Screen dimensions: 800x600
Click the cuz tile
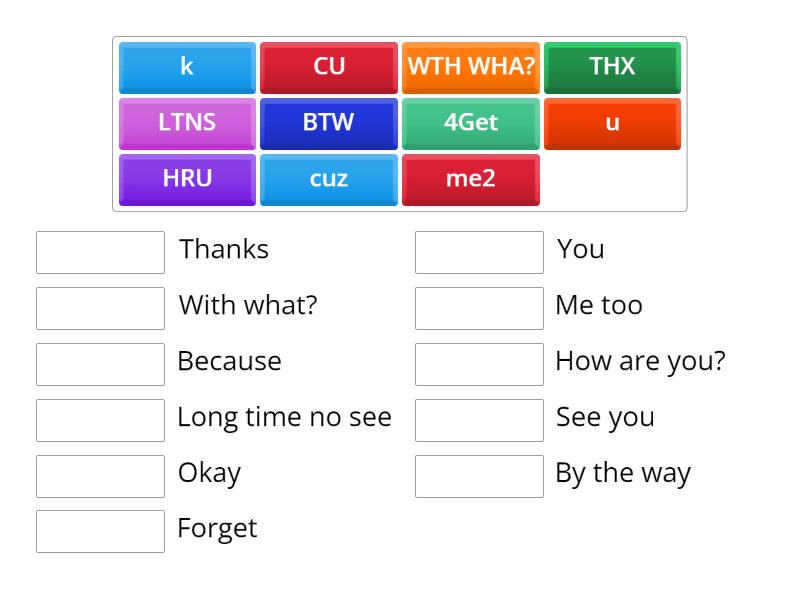click(328, 179)
